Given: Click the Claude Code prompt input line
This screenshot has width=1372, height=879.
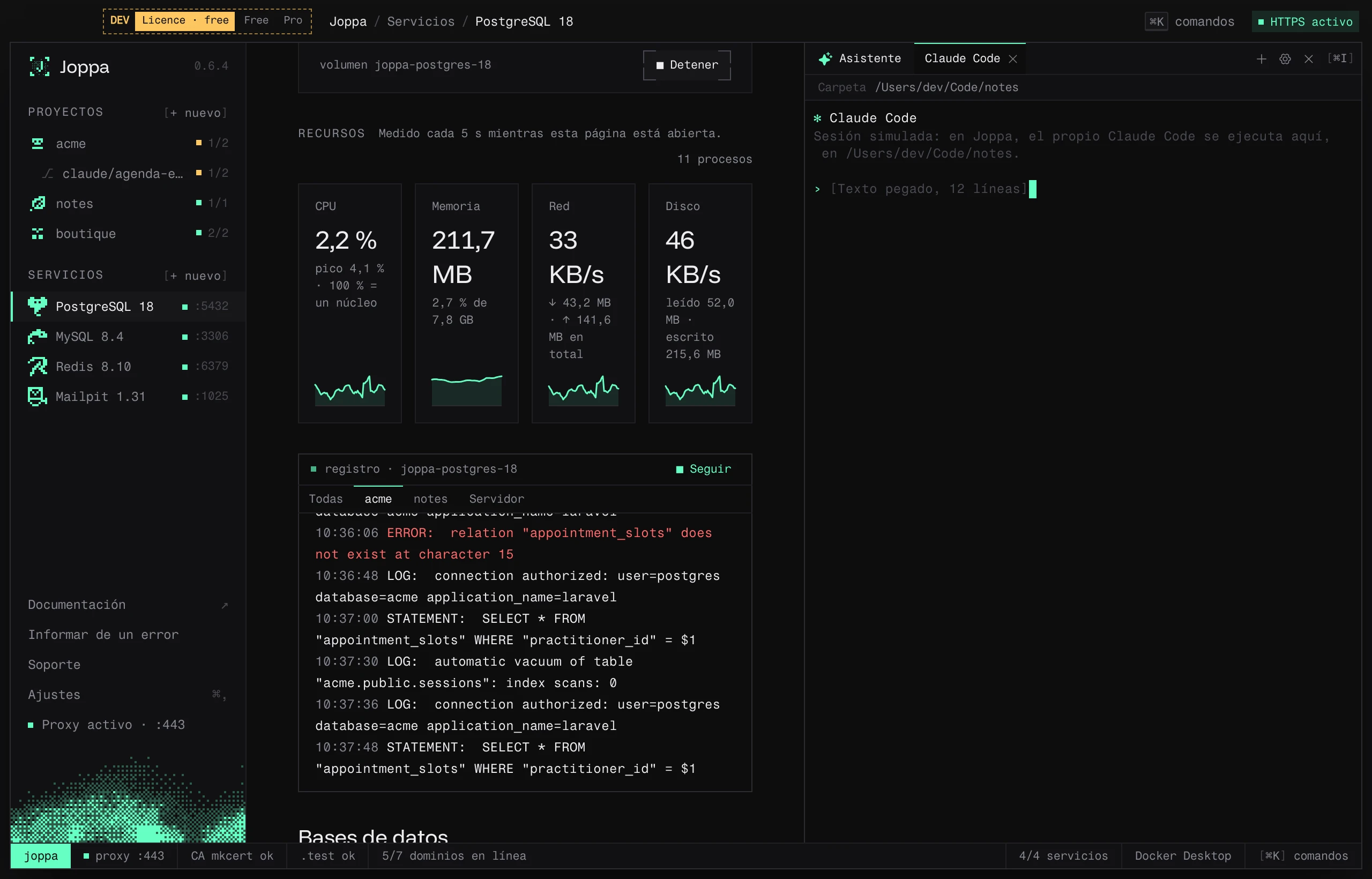Looking at the screenshot, I should (1082, 188).
